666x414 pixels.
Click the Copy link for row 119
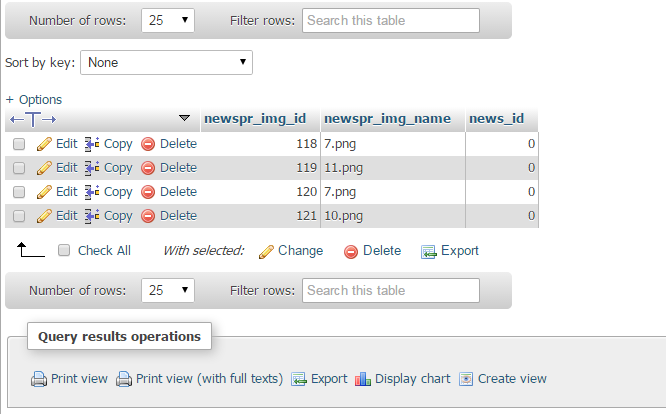click(118, 168)
